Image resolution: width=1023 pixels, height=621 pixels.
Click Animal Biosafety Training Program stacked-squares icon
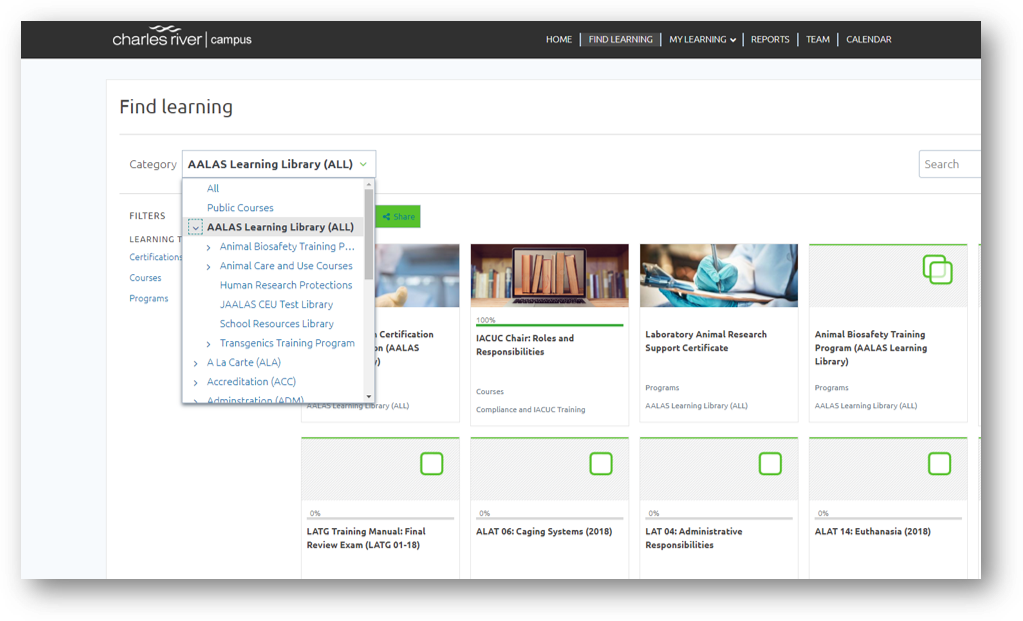click(x=938, y=269)
